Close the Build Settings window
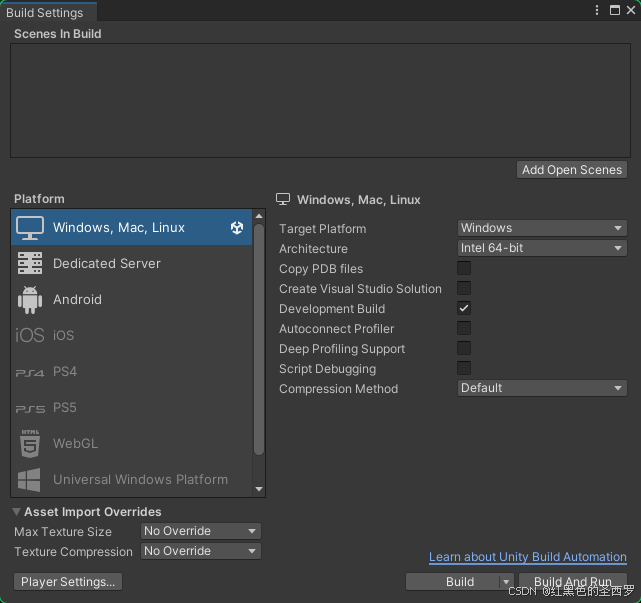Viewport: 641px width, 603px height. pos(631,10)
